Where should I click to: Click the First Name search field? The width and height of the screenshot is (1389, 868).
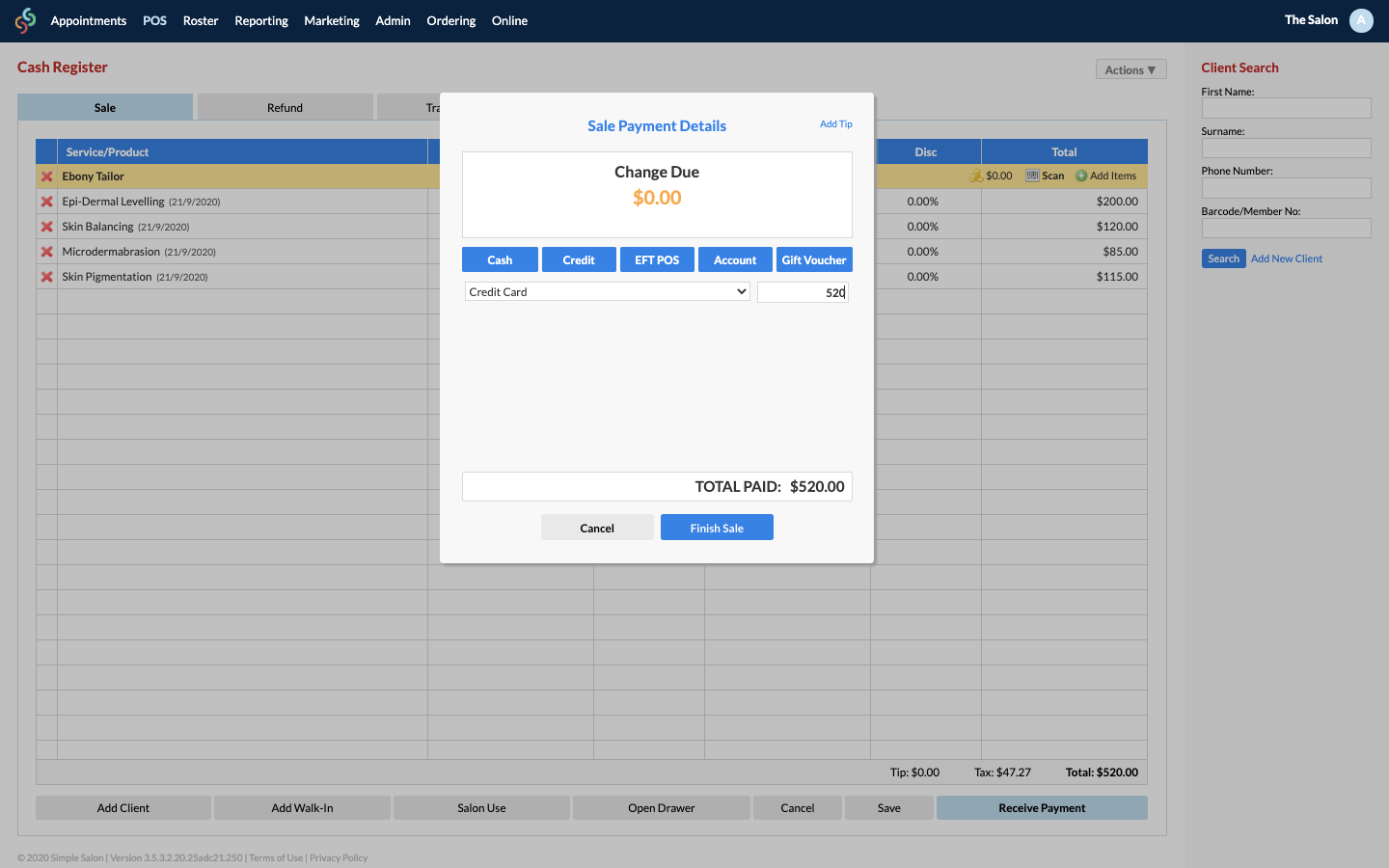coord(1286,108)
